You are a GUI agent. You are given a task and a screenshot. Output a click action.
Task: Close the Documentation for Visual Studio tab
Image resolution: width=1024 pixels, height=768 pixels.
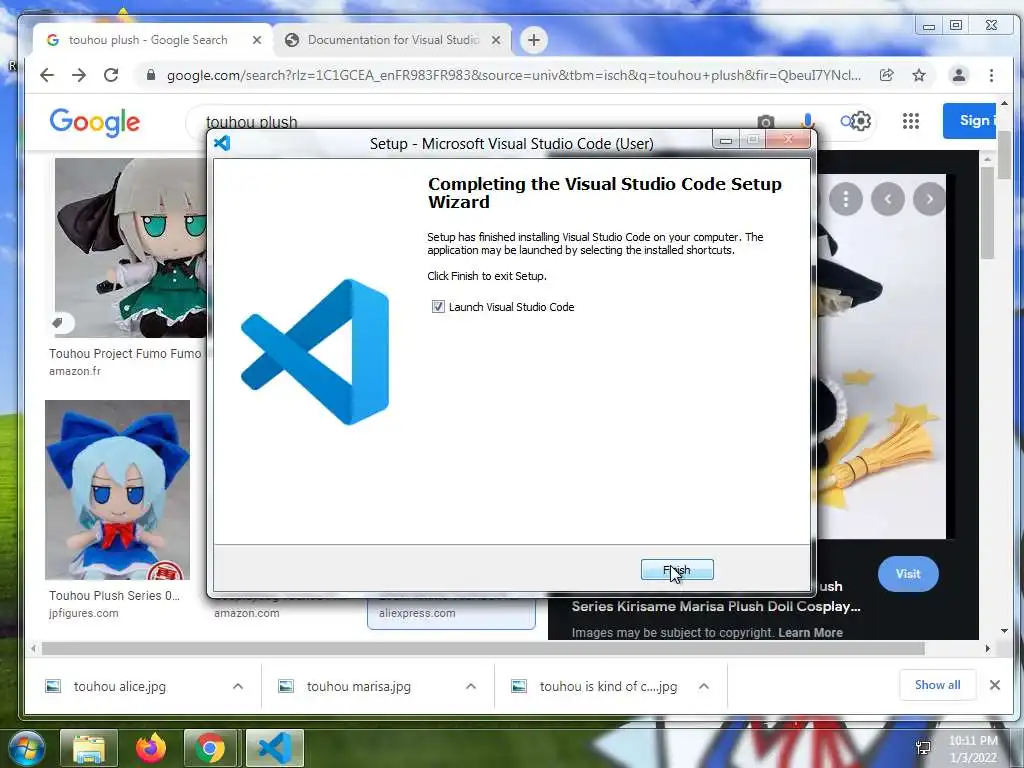point(496,40)
